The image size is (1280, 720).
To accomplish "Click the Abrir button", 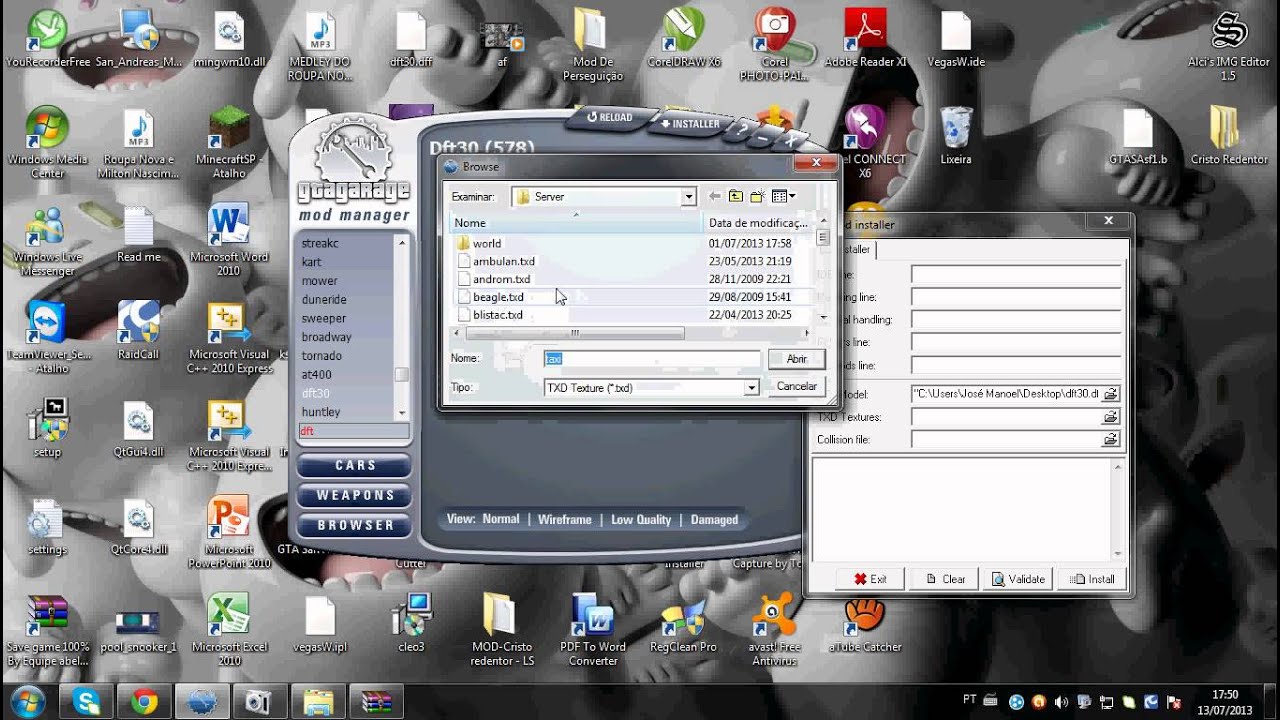I will click(x=796, y=359).
